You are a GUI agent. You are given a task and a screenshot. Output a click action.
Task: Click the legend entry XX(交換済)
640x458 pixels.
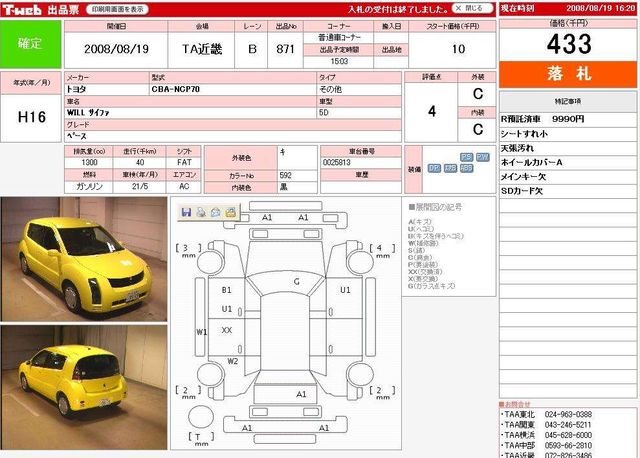pos(425,272)
